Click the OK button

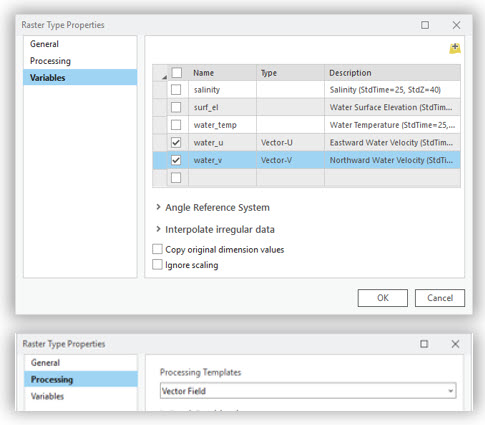383,298
